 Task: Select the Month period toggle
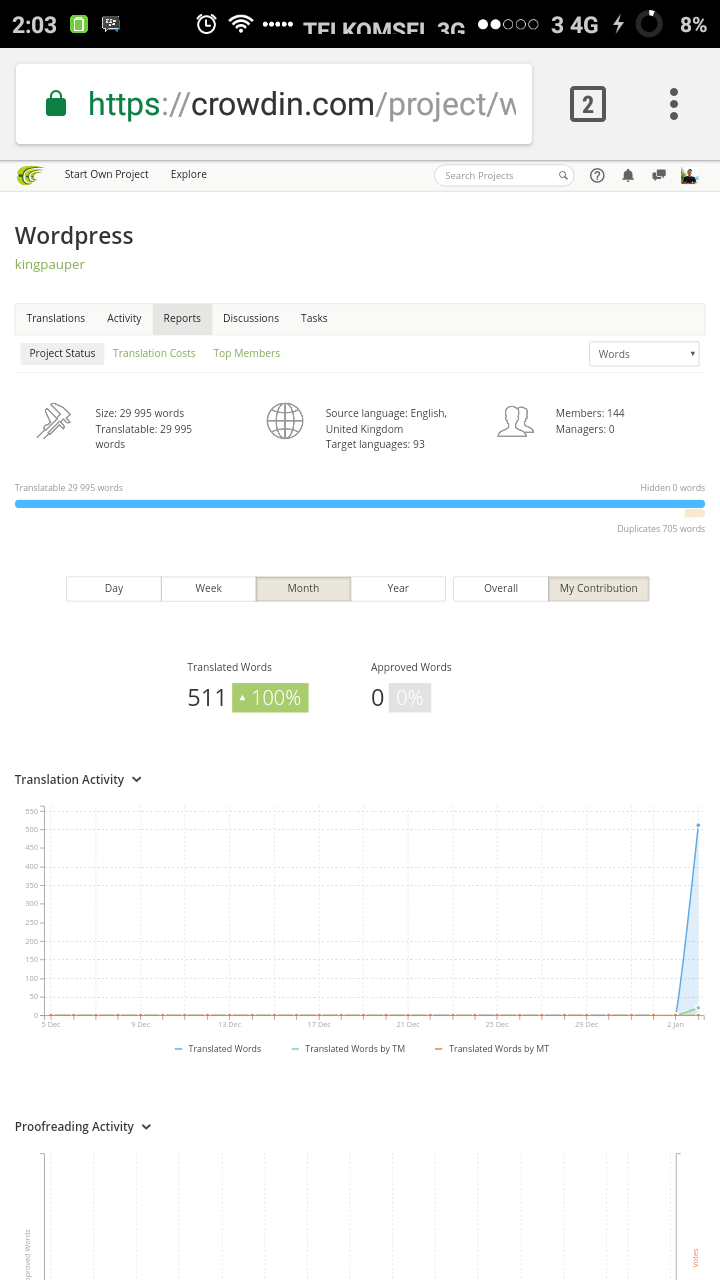point(303,588)
